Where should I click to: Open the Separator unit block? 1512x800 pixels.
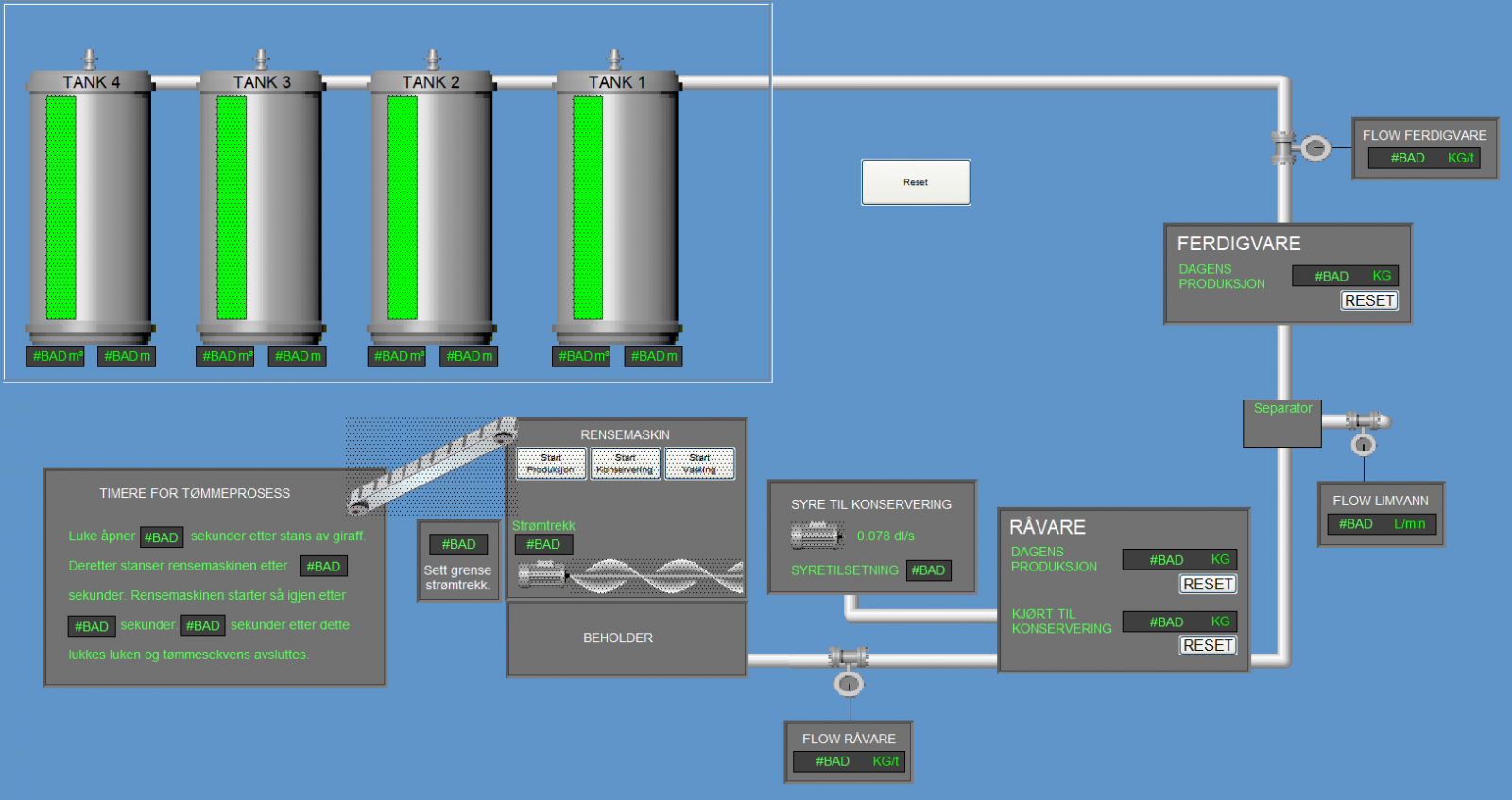click(1281, 423)
